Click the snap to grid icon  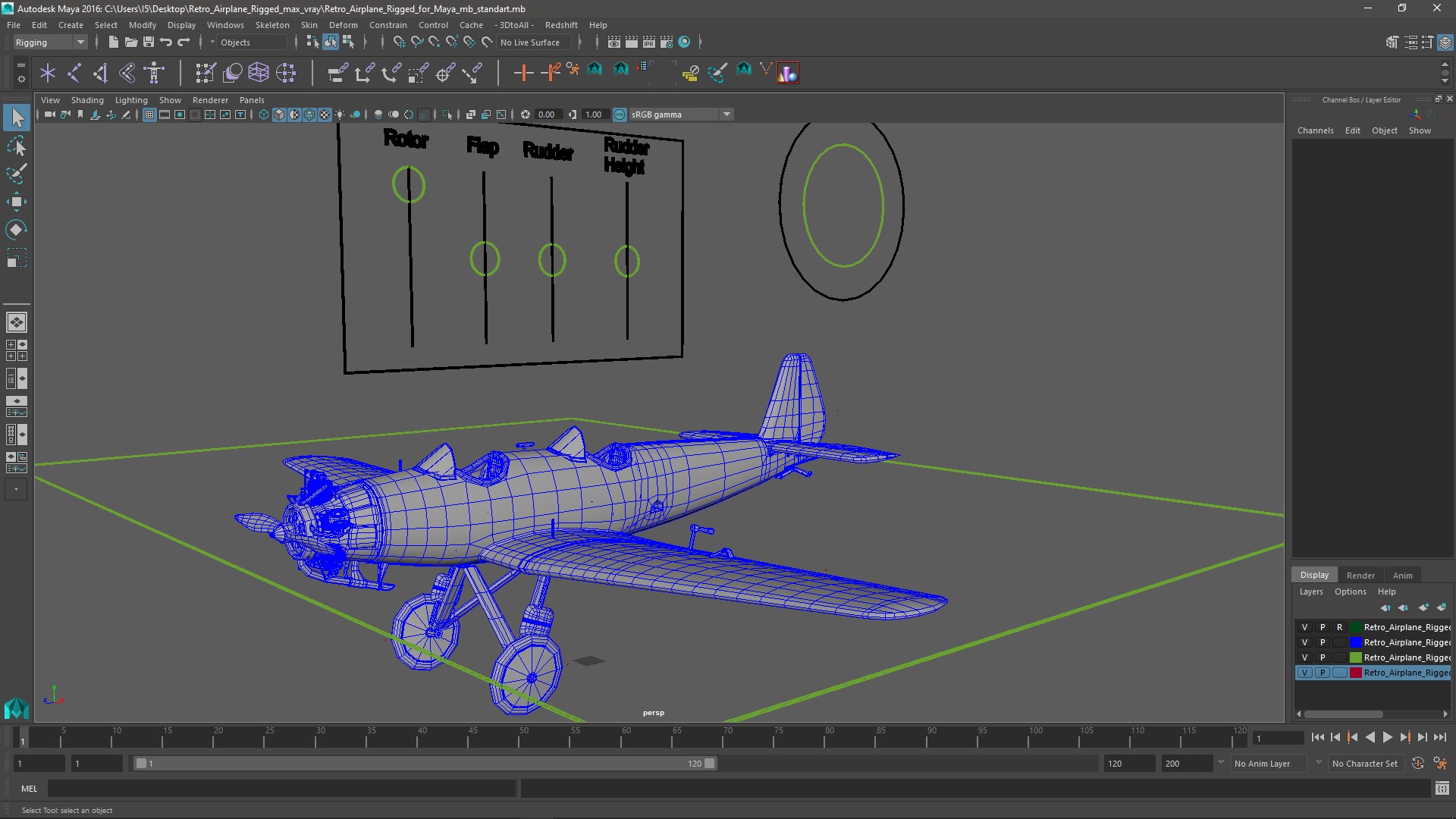(399, 42)
